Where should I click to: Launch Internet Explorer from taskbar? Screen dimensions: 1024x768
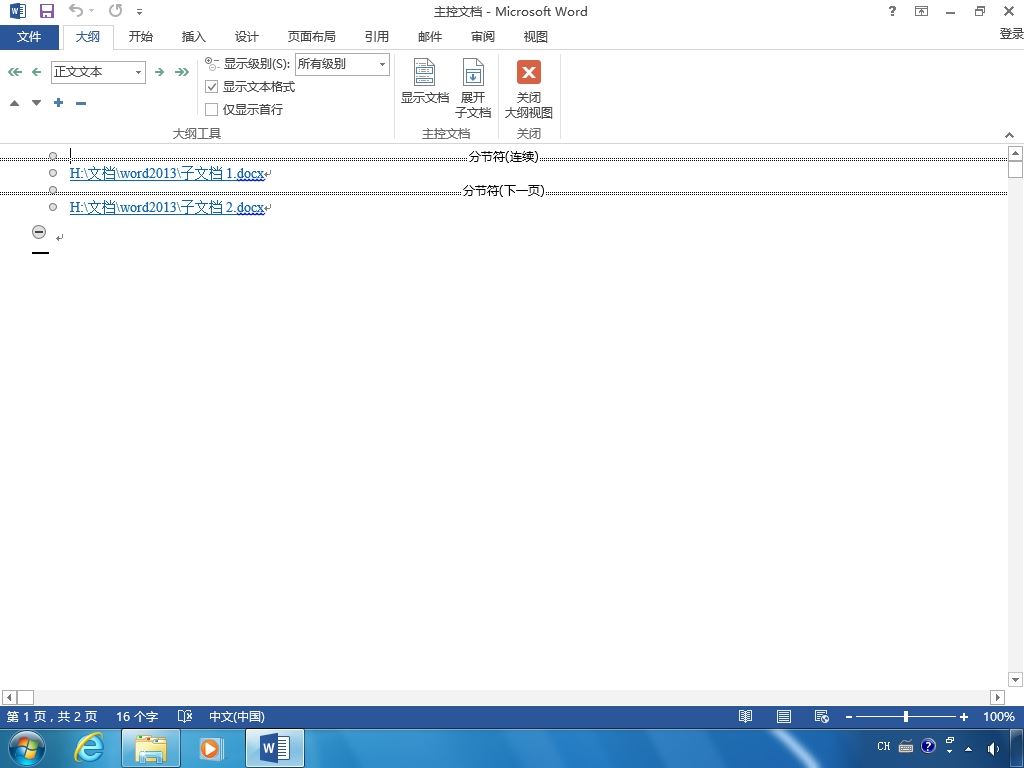coord(89,748)
